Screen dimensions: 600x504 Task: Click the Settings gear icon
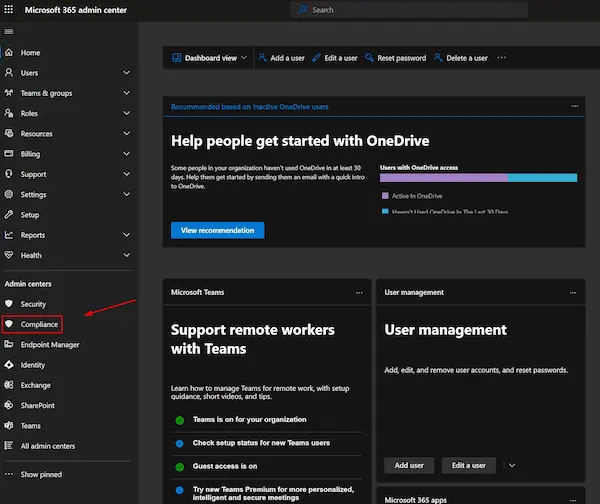(x=9, y=194)
